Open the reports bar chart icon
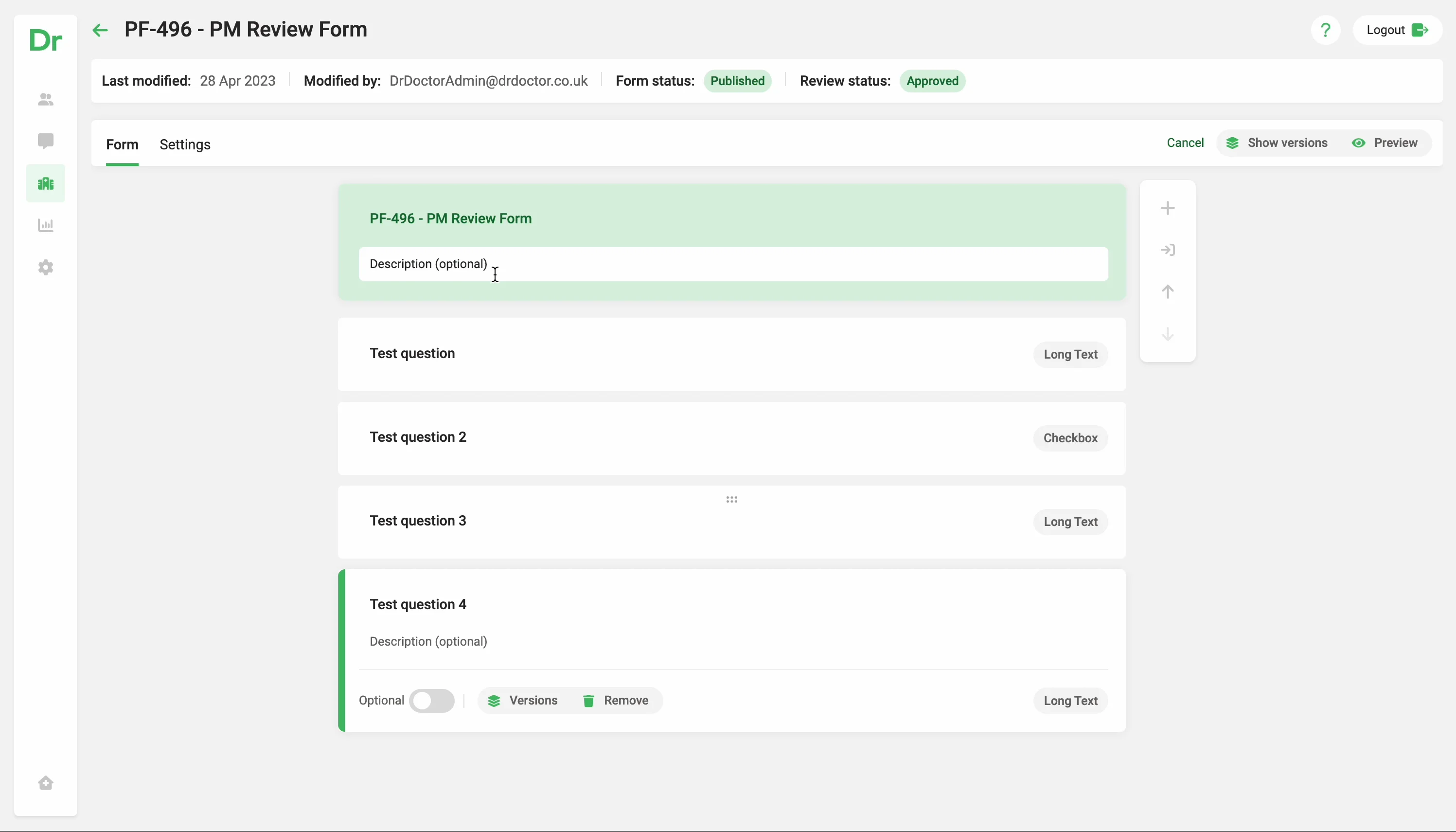Viewport: 1456px width, 832px height. pyautogui.click(x=46, y=225)
